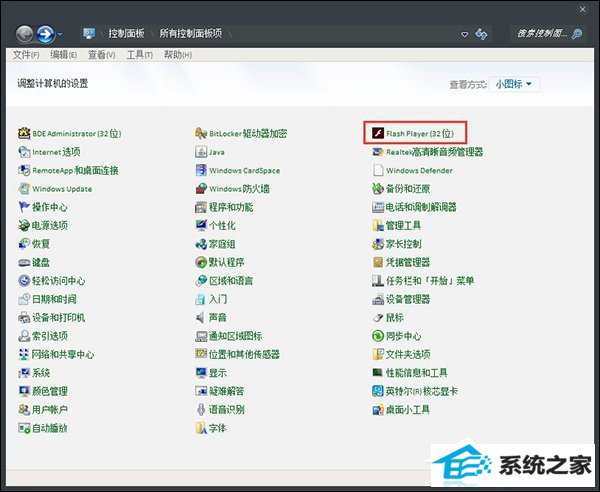Image resolution: width=600 pixels, height=492 pixels.
Task: Click the 设备管理器 icon
Action: [378, 299]
